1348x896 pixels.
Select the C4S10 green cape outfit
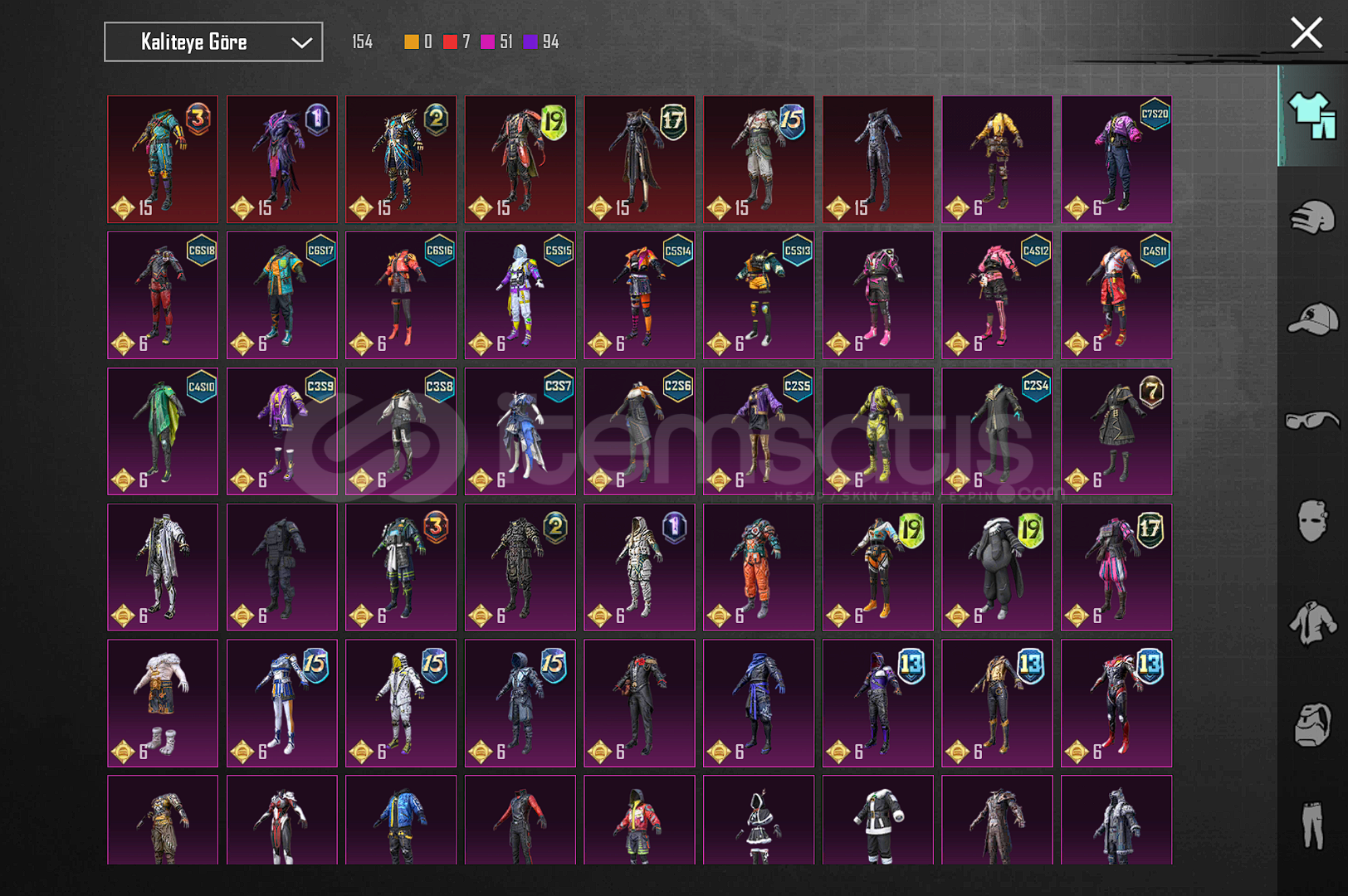[163, 431]
